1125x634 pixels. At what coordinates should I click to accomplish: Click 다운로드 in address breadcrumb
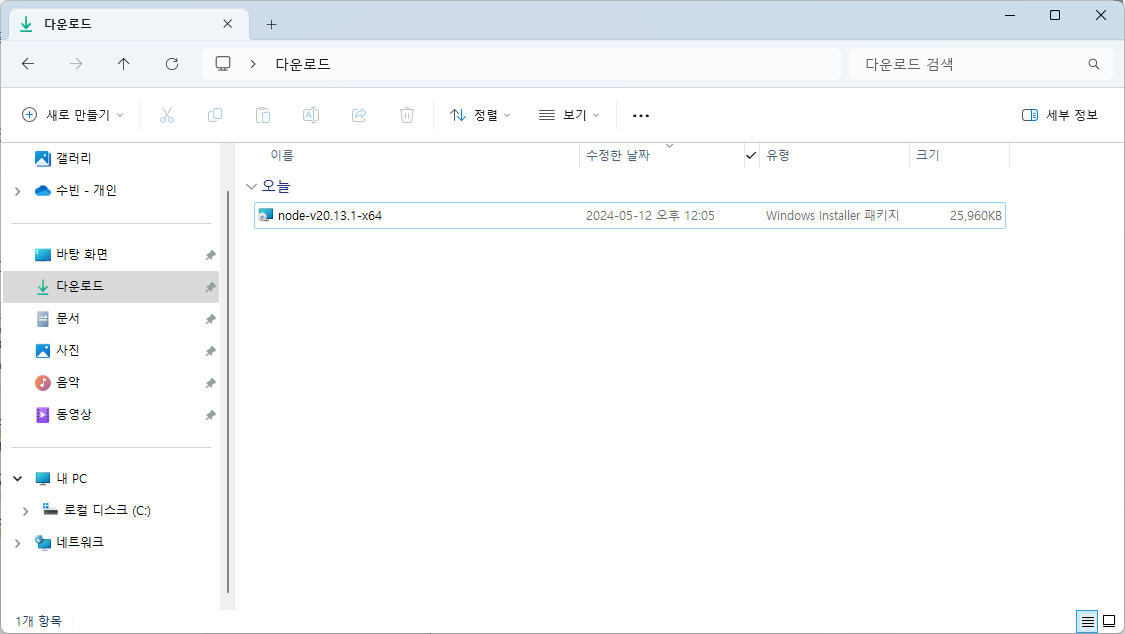(303, 64)
